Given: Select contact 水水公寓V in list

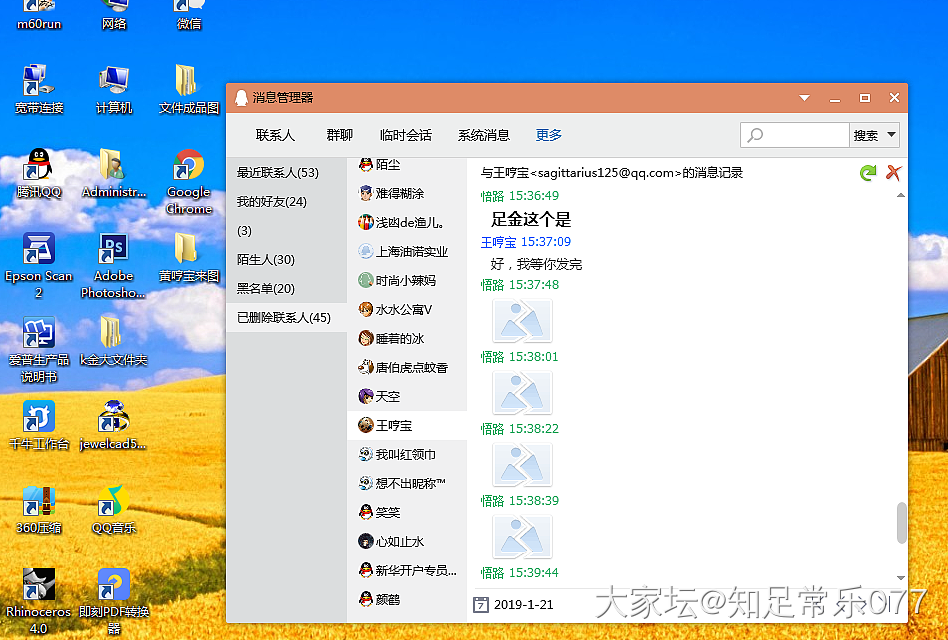Looking at the screenshot, I should click(x=403, y=310).
